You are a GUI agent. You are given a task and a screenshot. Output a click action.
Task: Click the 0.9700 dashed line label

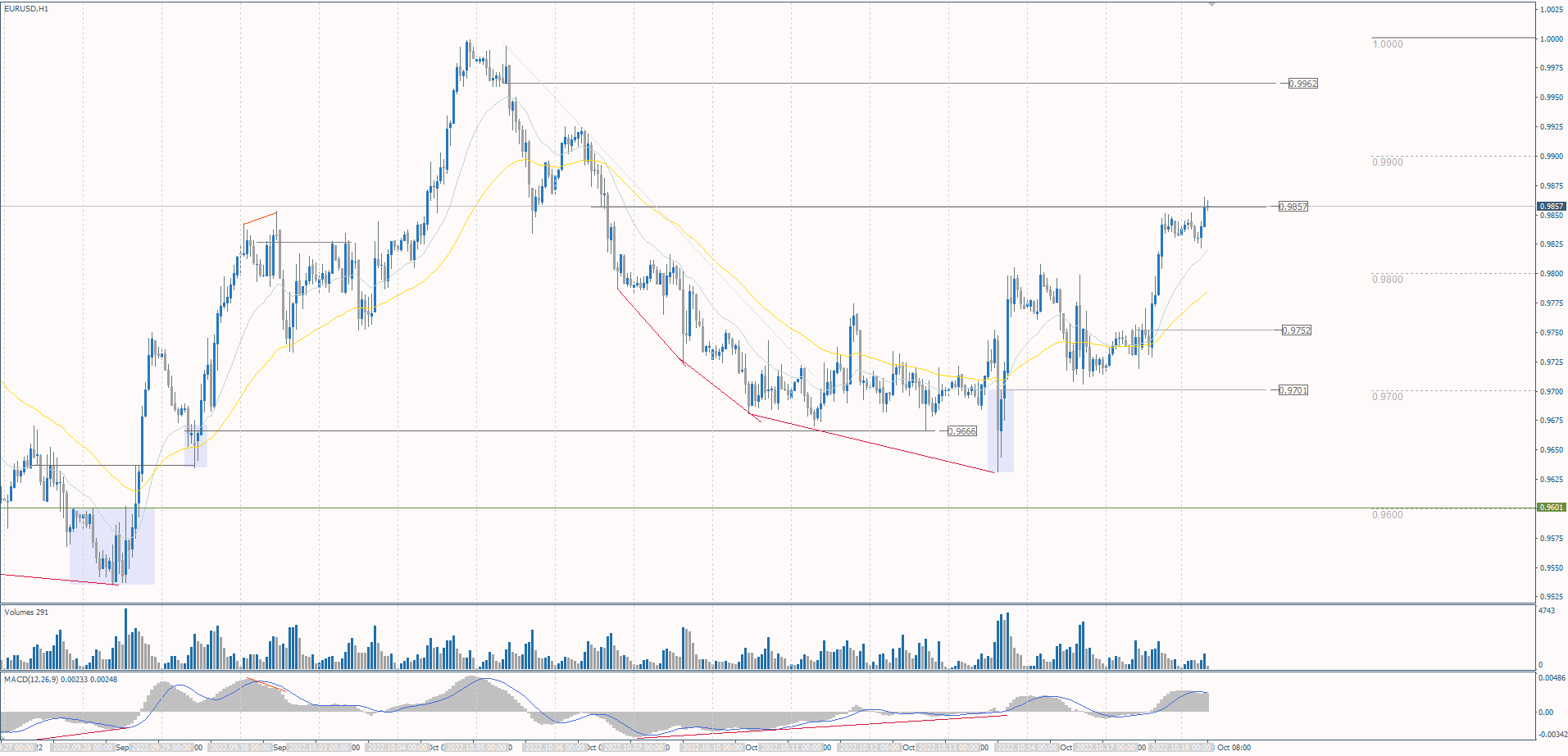(x=1388, y=397)
